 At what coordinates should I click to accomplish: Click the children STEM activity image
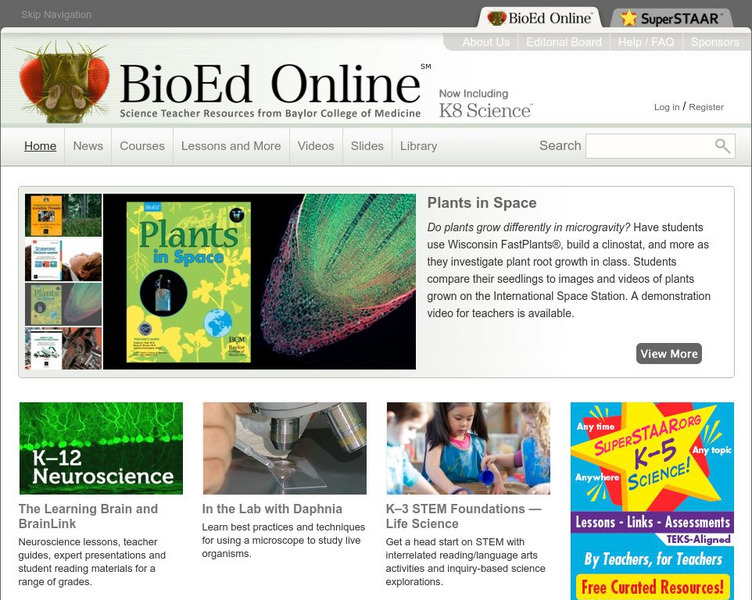pyautogui.click(x=469, y=448)
